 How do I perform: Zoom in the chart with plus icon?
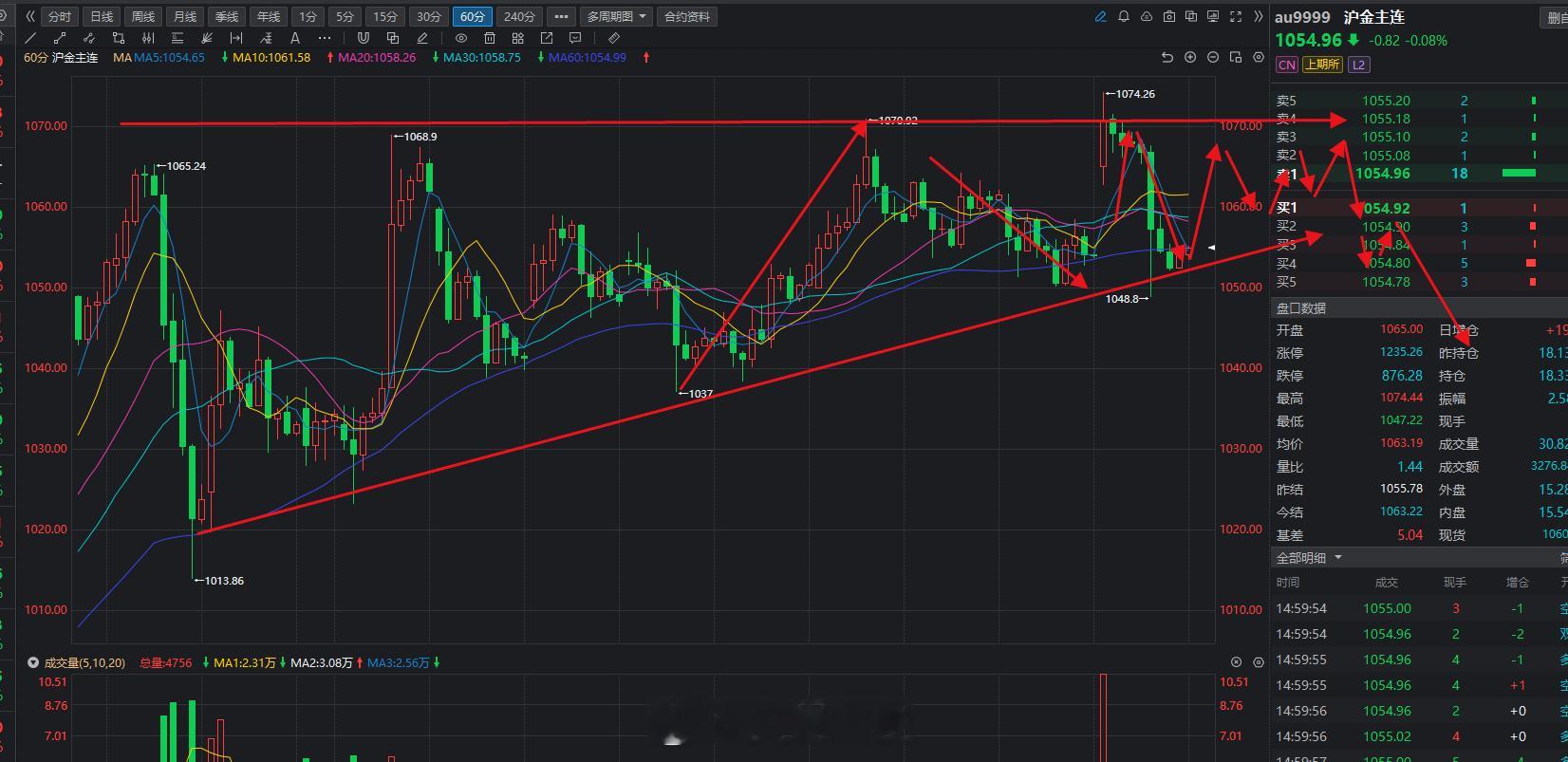tap(1190, 57)
